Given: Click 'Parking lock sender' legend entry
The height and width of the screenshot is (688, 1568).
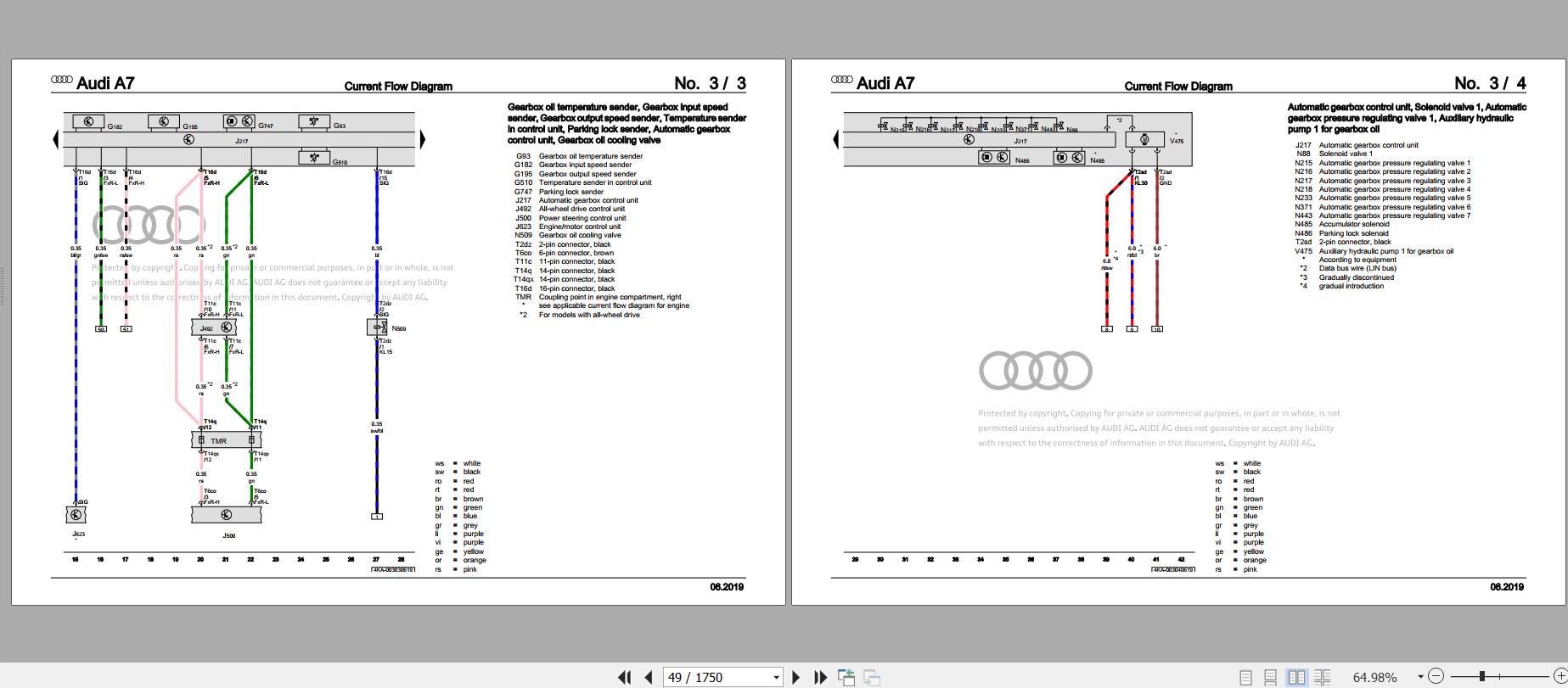Looking at the screenshot, I should 571,192.
